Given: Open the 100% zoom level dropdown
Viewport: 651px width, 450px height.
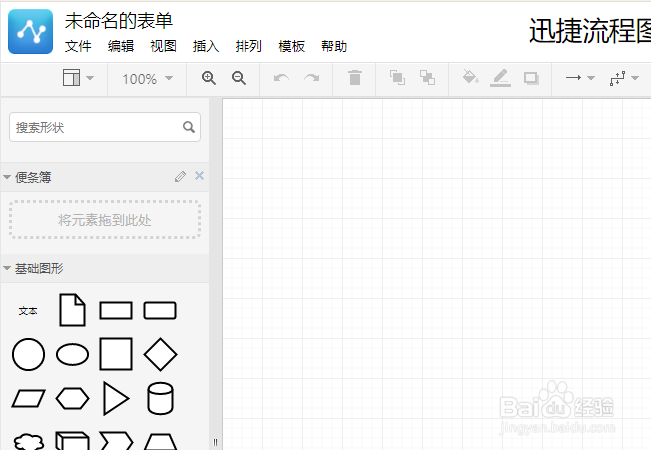Looking at the screenshot, I should point(147,78).
